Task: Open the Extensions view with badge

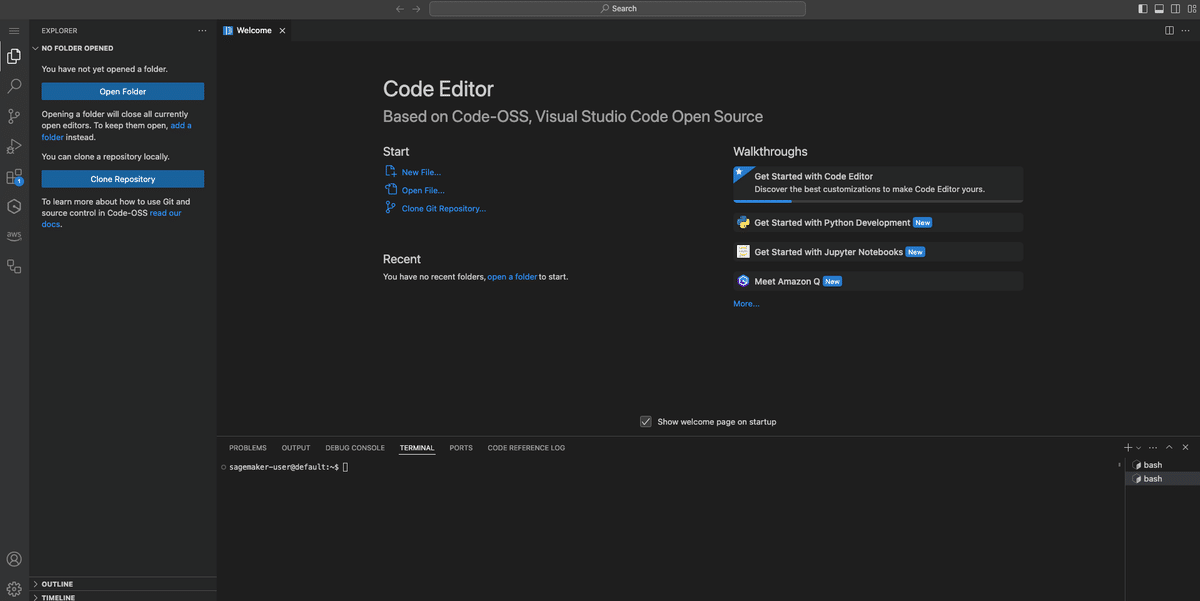Action: [x=14, y=177]
